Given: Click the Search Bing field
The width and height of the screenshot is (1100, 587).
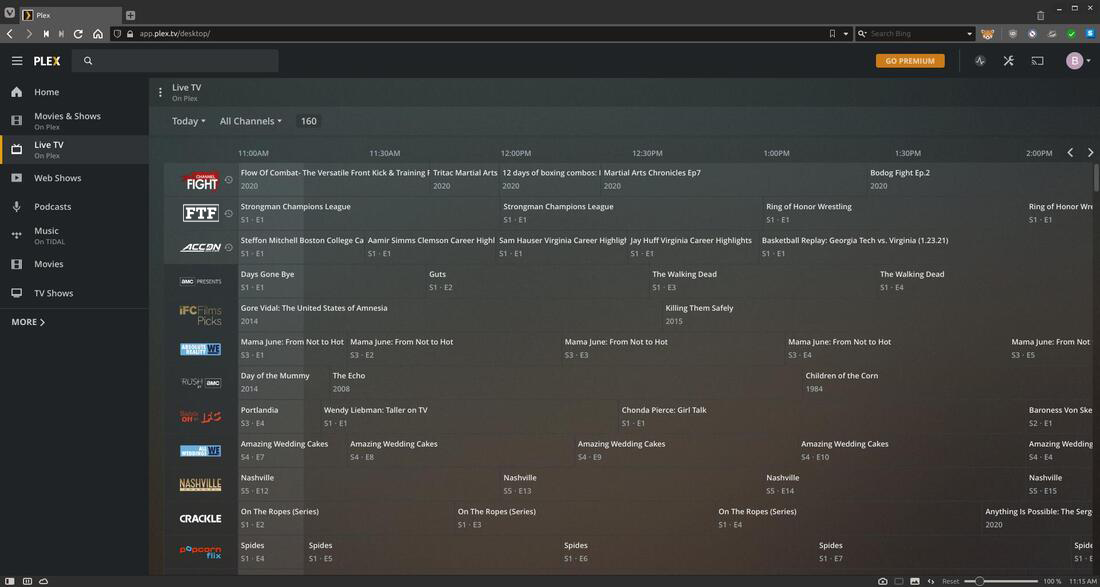Looking at the screenshot, I should (x=915, y=34).
